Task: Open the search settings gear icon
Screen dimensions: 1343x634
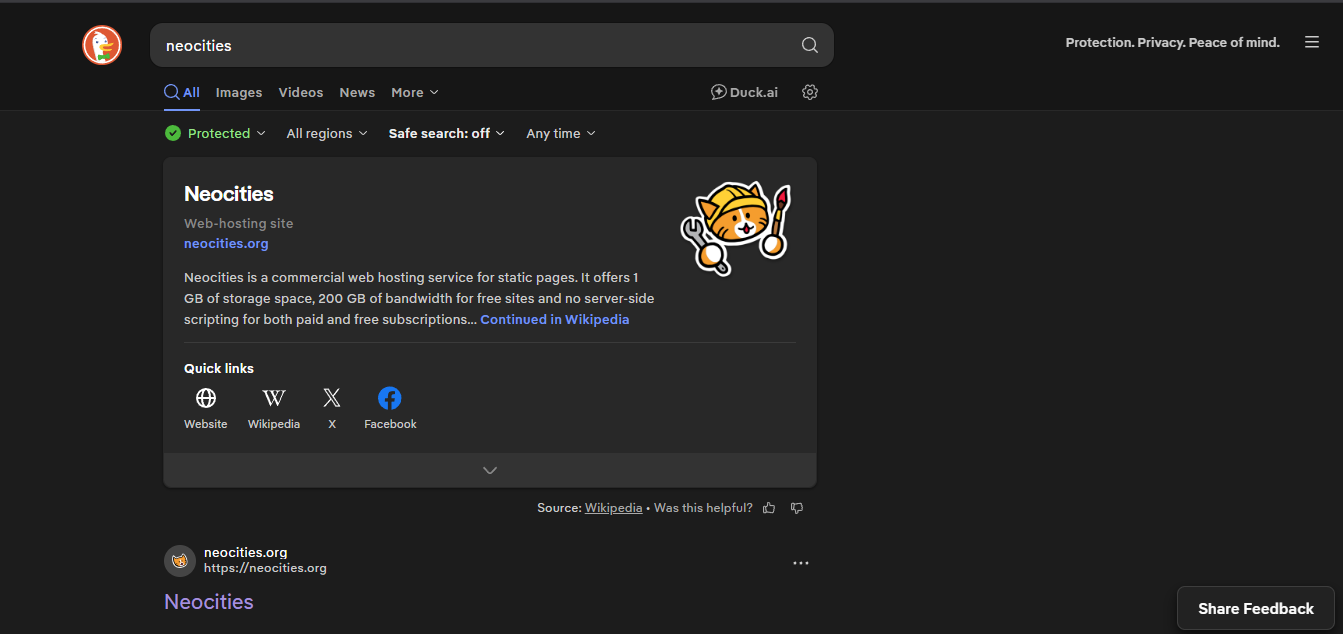Action: tap(810, 92)
